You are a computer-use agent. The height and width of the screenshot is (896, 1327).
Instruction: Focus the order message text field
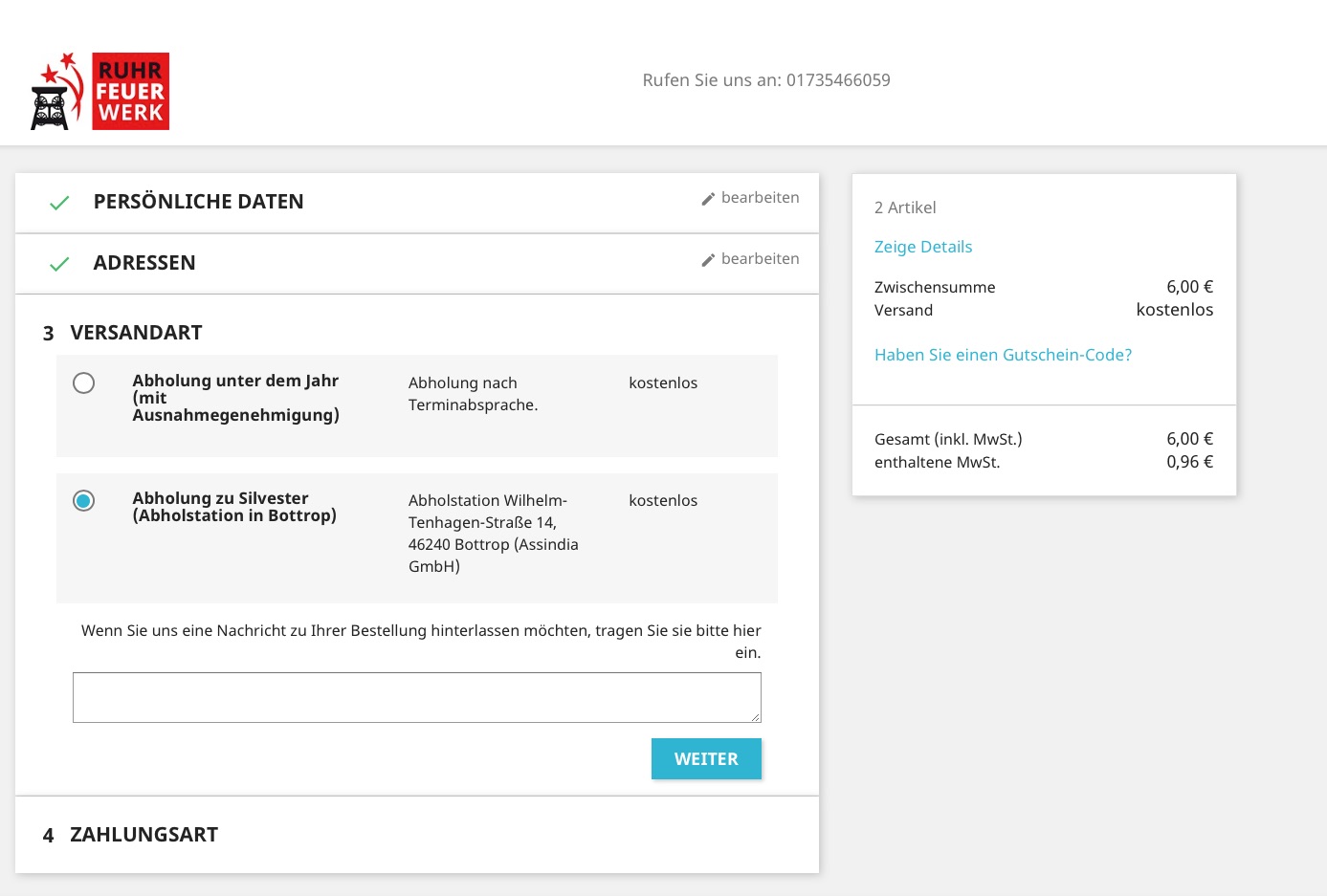pyautogui.click(x=416, y=697)
